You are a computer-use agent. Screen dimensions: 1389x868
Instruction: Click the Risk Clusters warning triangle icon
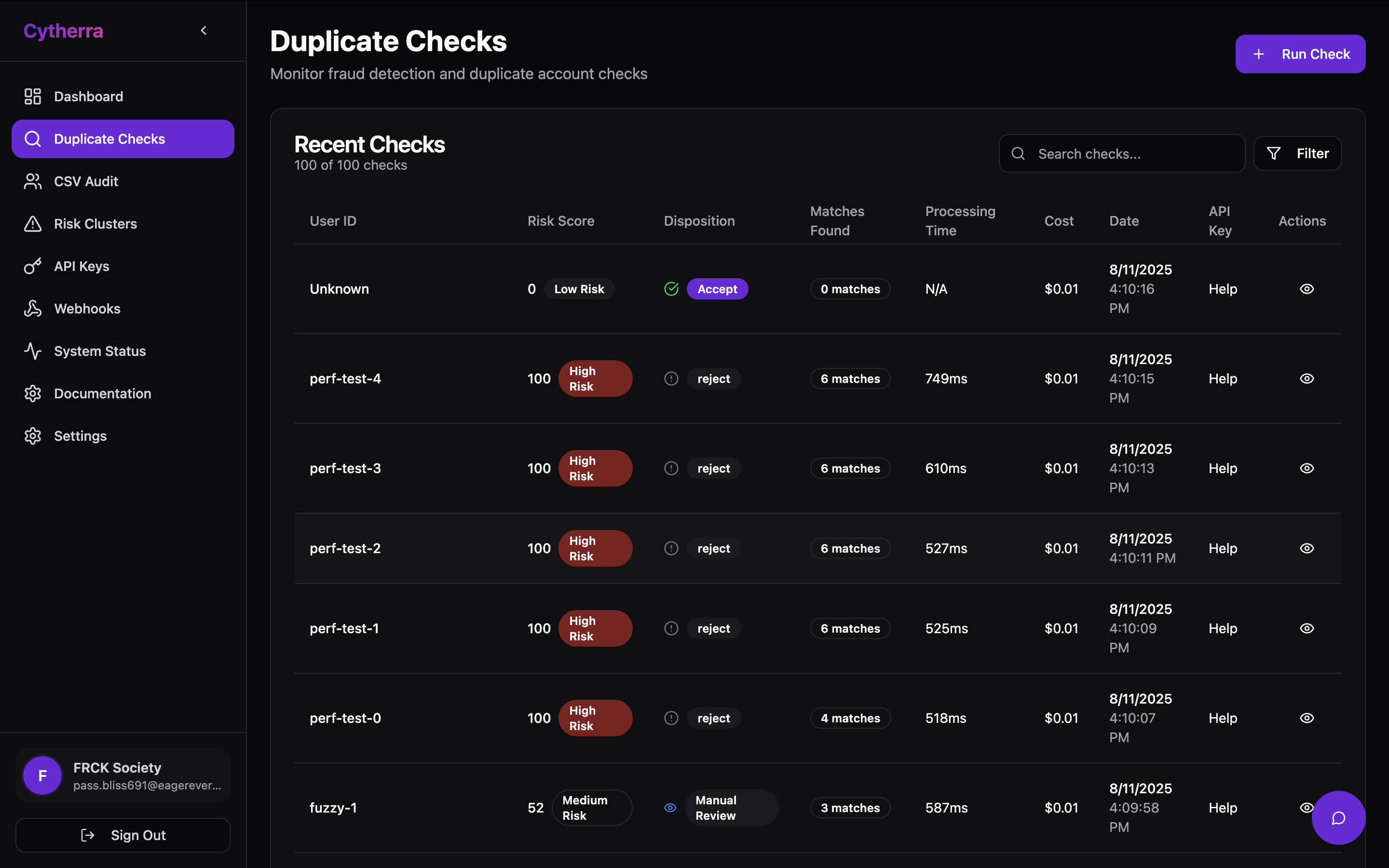tap(33, 224)
